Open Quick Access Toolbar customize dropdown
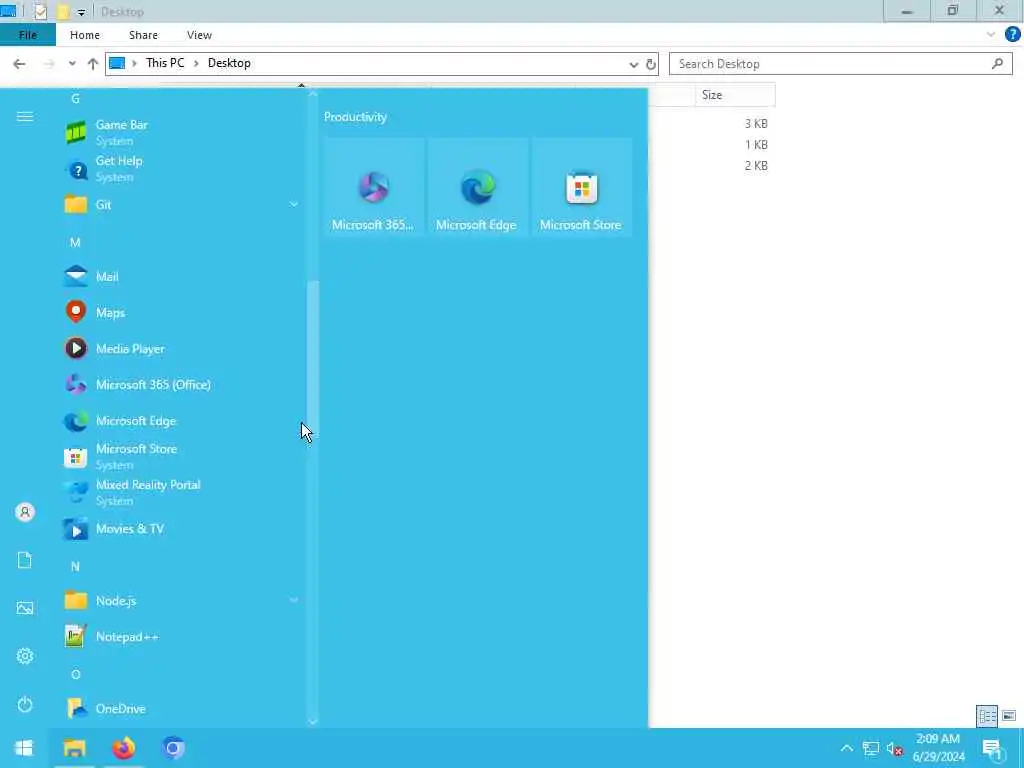This screenshot has height=768, width=1024. (x=81, y=12)
